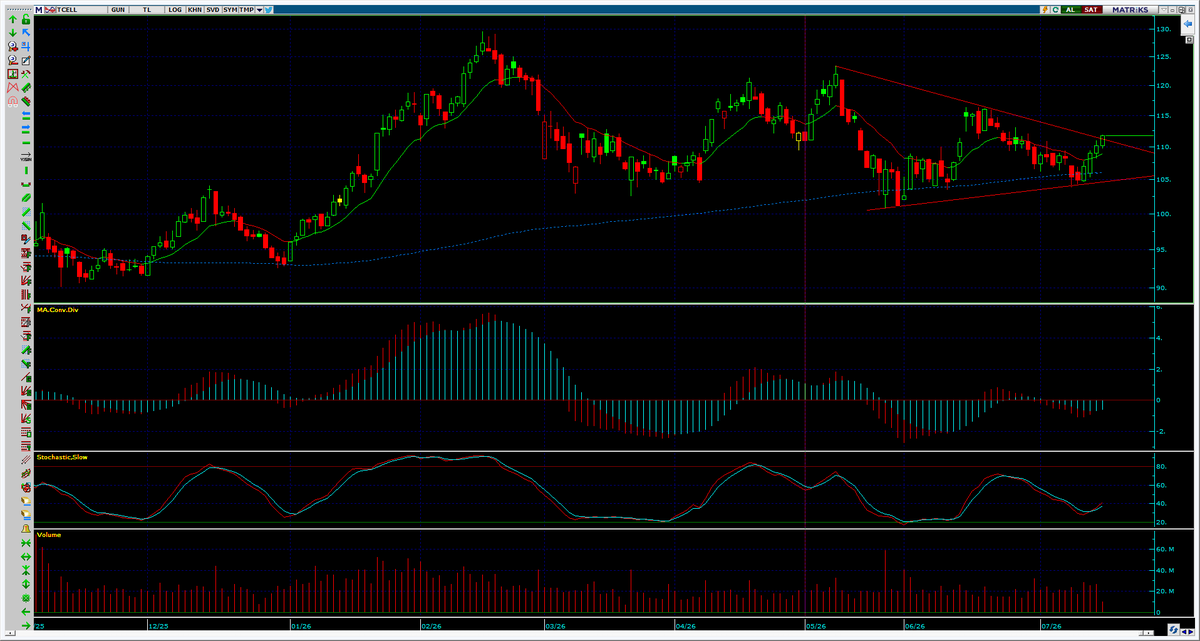Screen dimensions: 1200x641
Task: Open the hammer tools icon
Action: click(26, 74)
